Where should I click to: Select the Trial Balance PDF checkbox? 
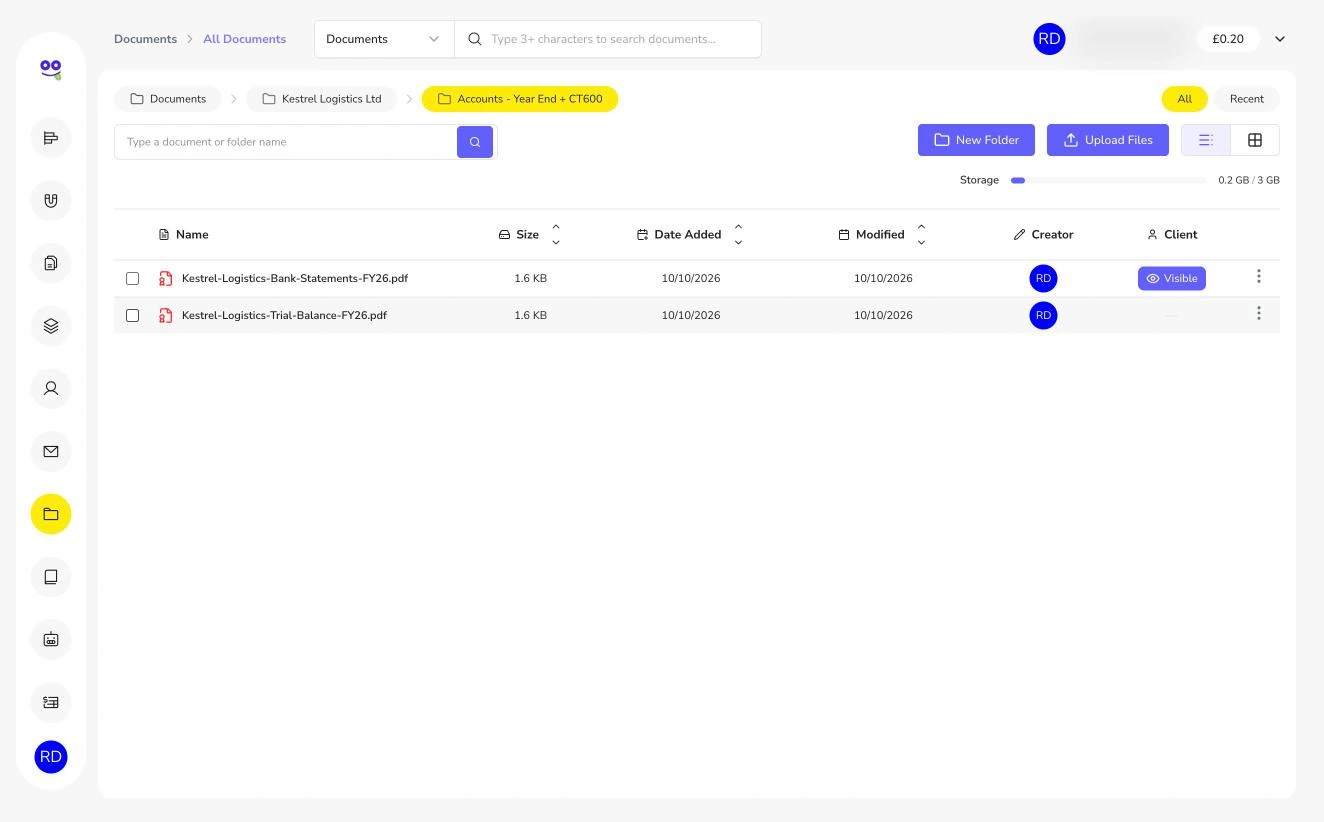pyautogui.click(x=133, y=316)
